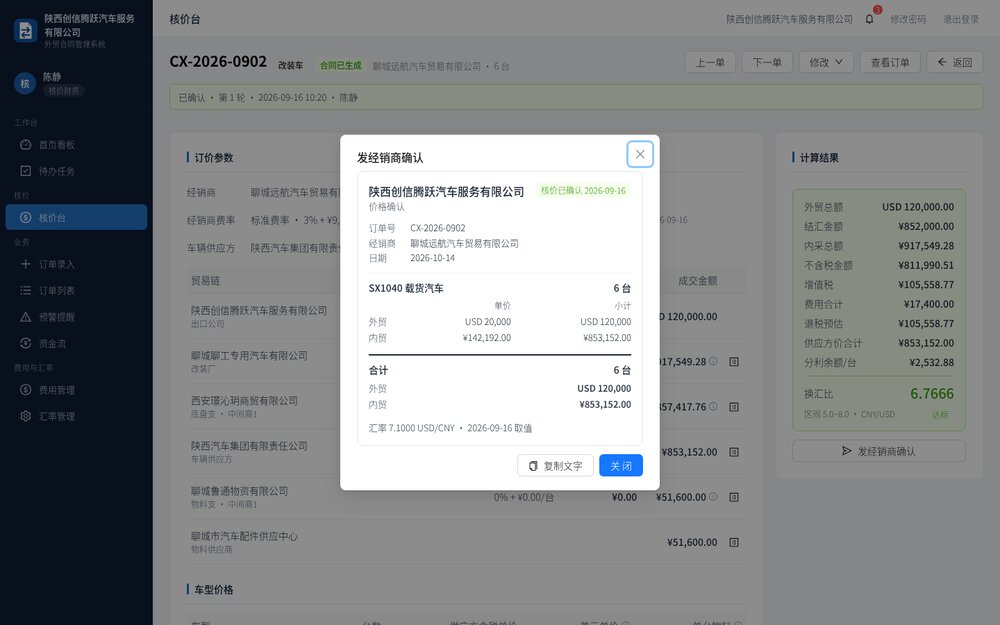The width and height of the screenshot is (1000, 625).
Task: Click detail icon in 西安璟沁玥商贸有限公司 row
Action: (x=734, y=407)
